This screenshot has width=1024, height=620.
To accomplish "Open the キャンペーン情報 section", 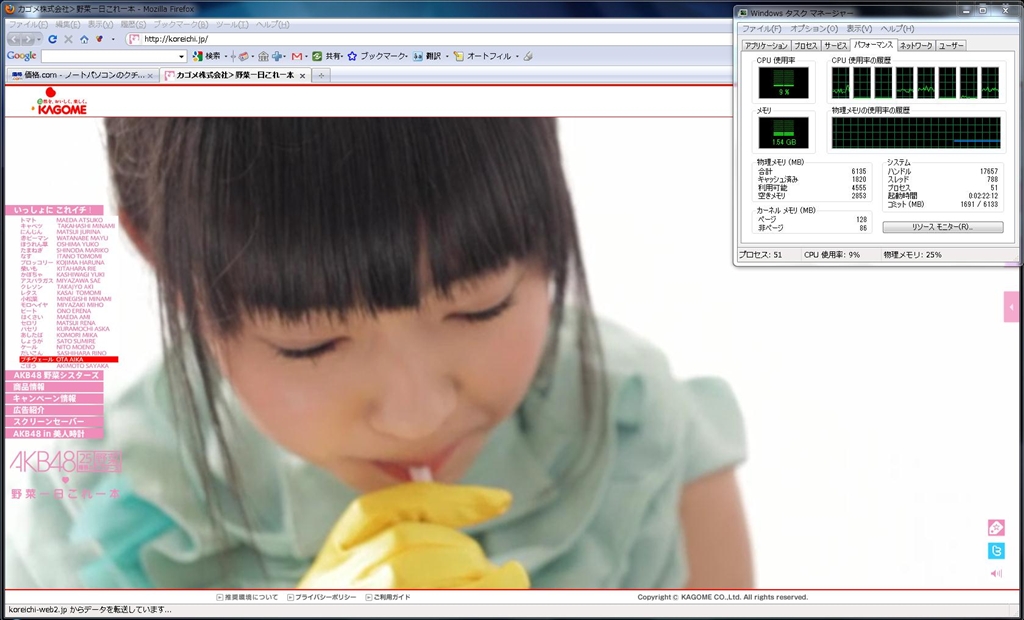I will coord(54,399).
